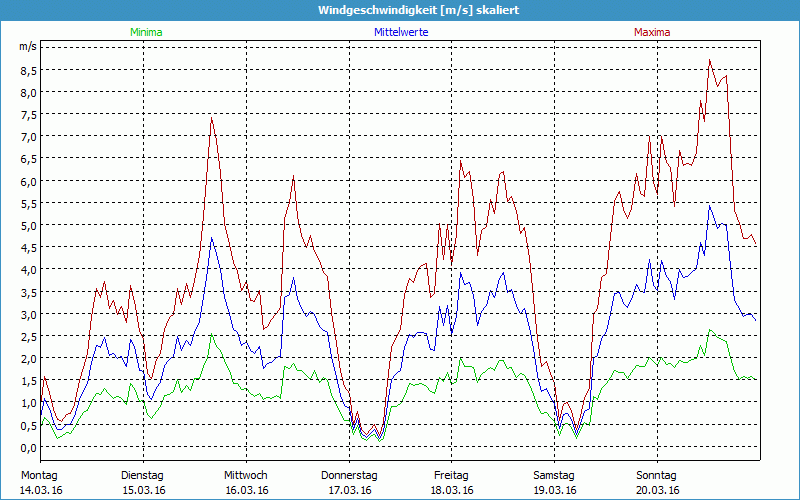This screenshot has height=500, width=800.
Task: Select the green Minima legend label
Action: click(145, 32)
